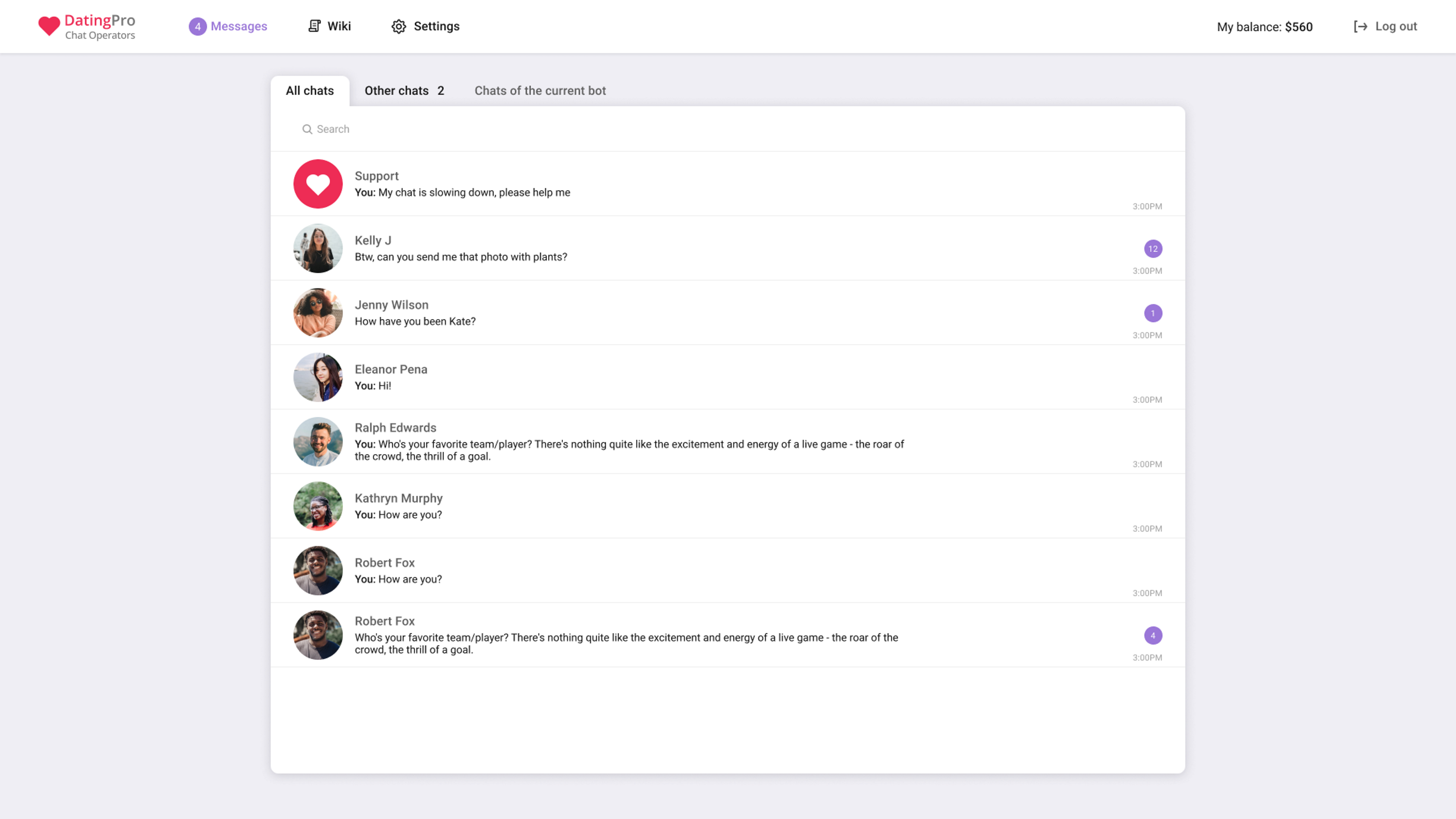Log out of the account

pyautogui.click(x=1395, y=26)
